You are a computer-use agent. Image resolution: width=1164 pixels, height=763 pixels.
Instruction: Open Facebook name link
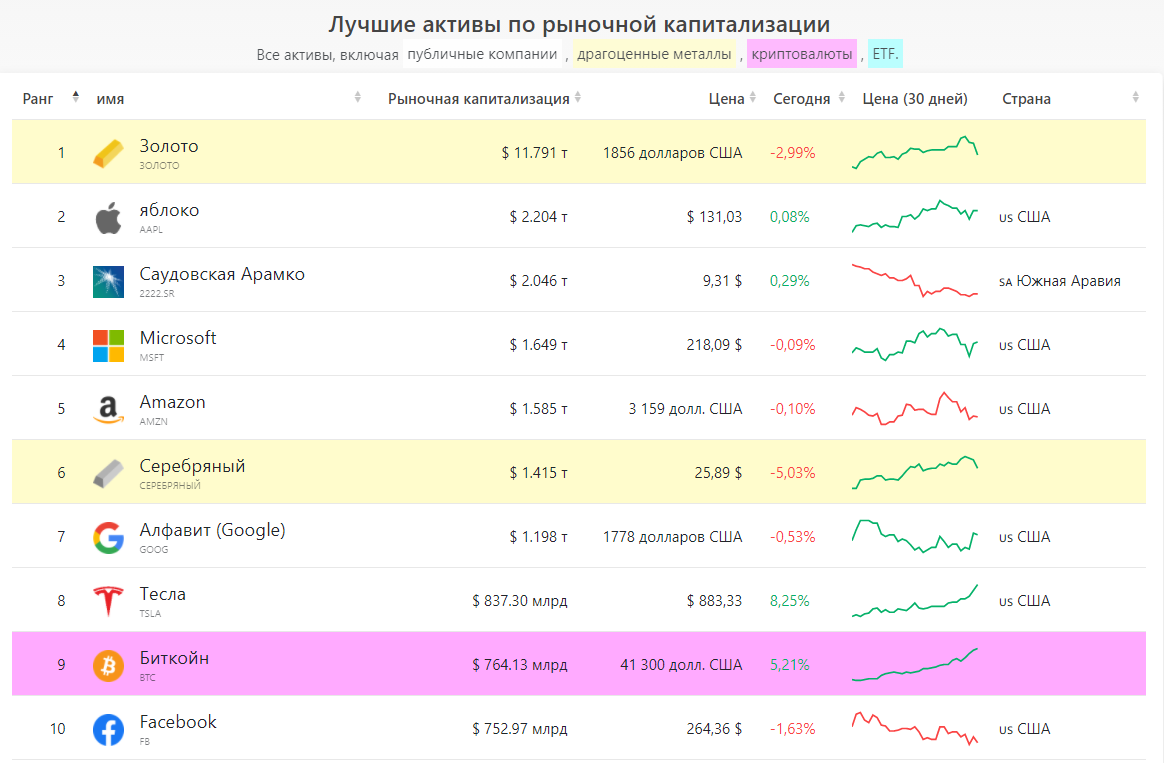tap(178, 721)
